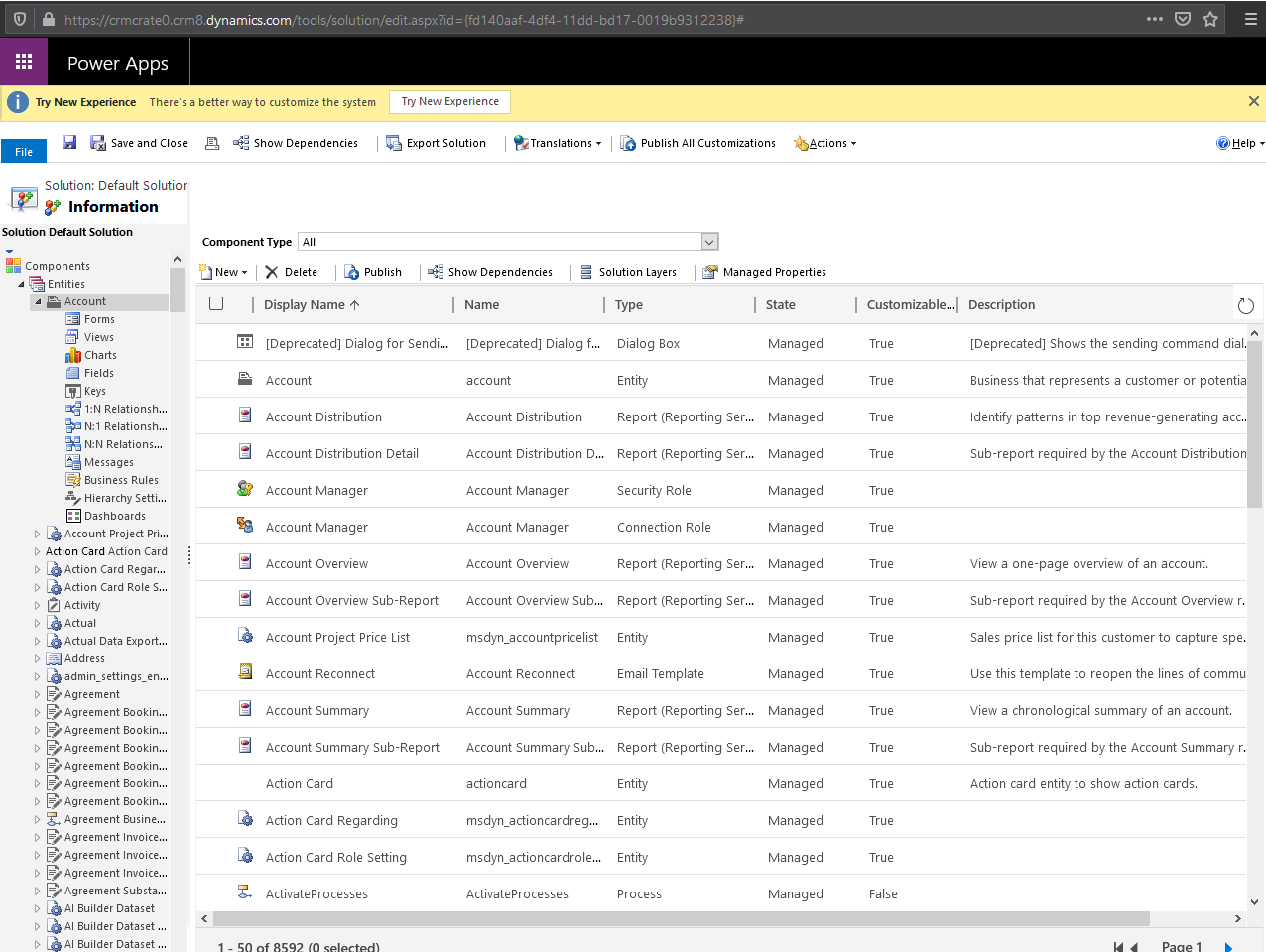This screenshot has height=952, width=1266.
Task: View Managed Properties for the selection
Action: coord(764,271)
